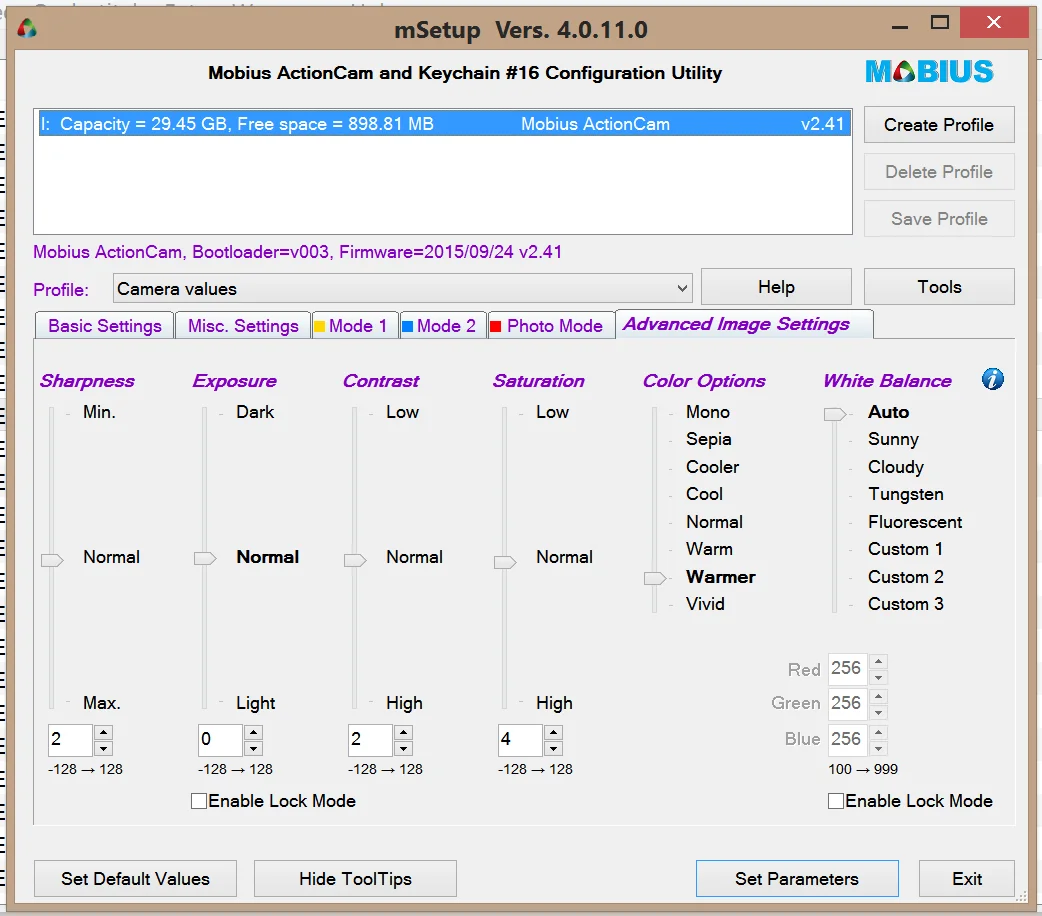The height and width of the screenshot is (916, 1042).
Task: Click the bootloader and firmware info text
Action: tap(298, 252)
